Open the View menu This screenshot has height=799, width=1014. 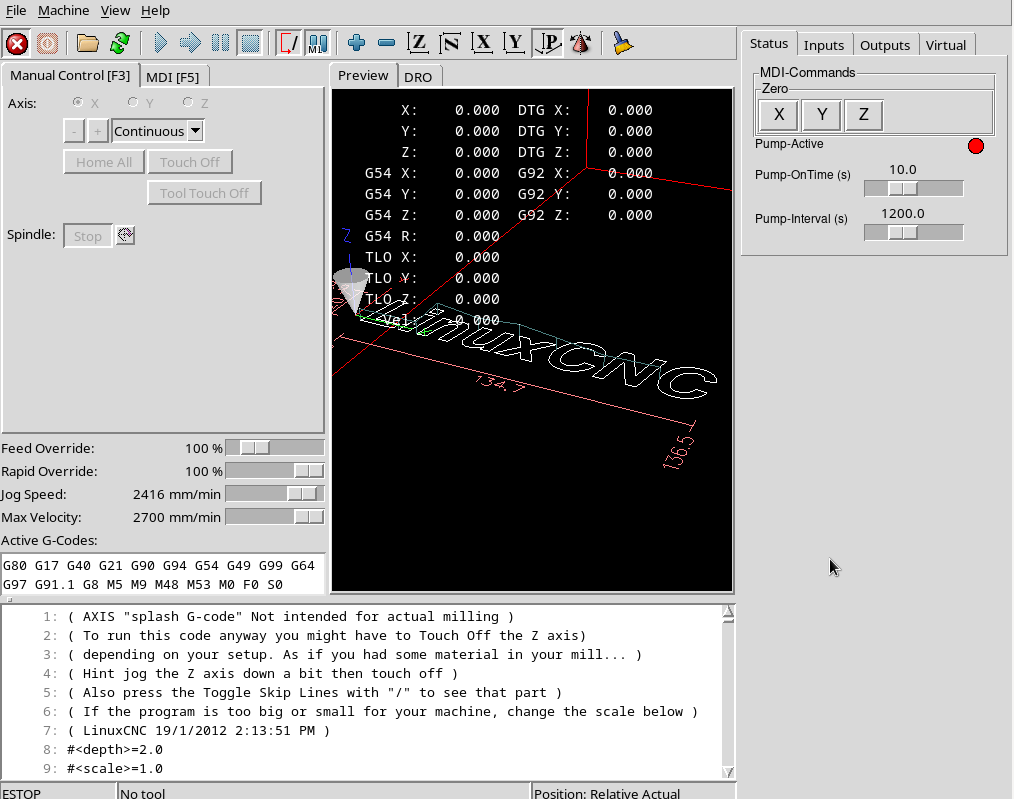[x=115, y=10]
